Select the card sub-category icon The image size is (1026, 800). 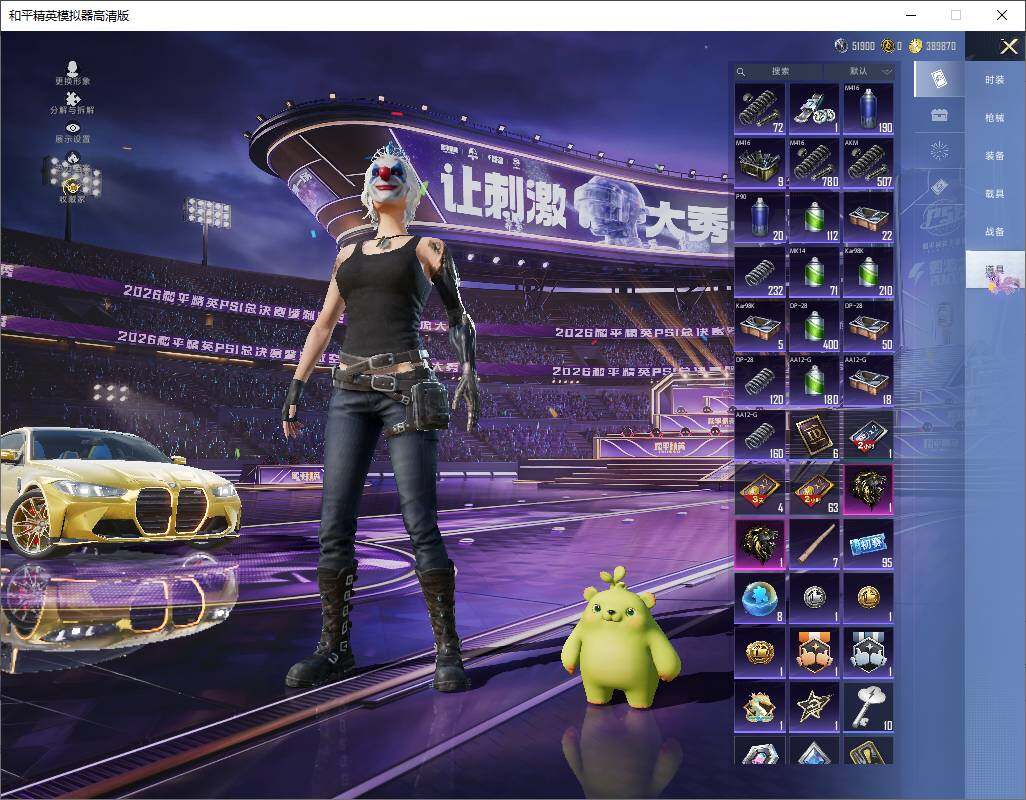pos(939,79)
